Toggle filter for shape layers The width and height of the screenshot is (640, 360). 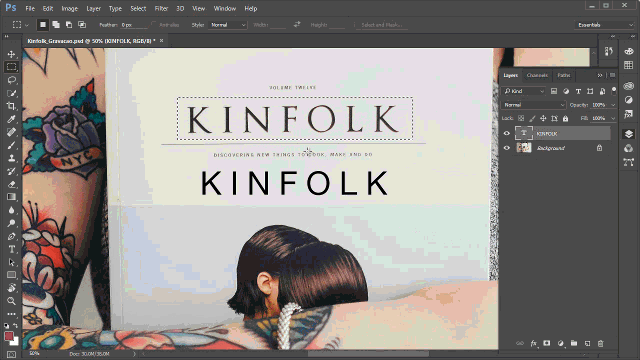click(590, 91)
